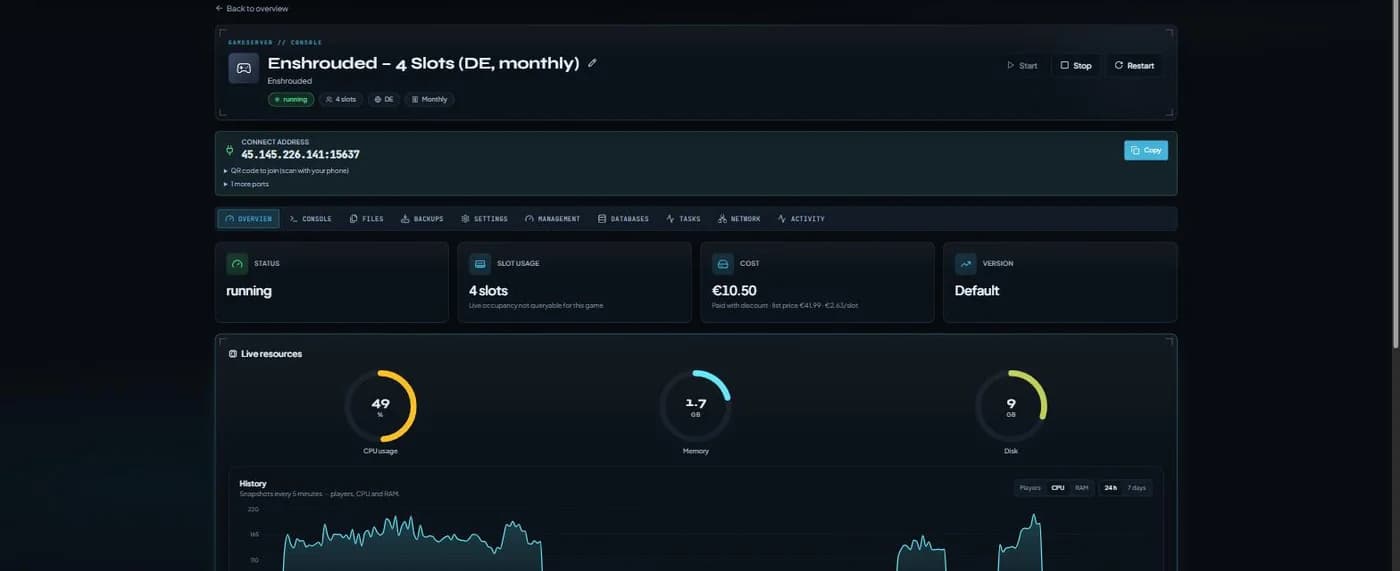The image size is (1400, 571).
Task: Click the server title Enshrouded - 4 Slots
Action: [x=424, y=63]
